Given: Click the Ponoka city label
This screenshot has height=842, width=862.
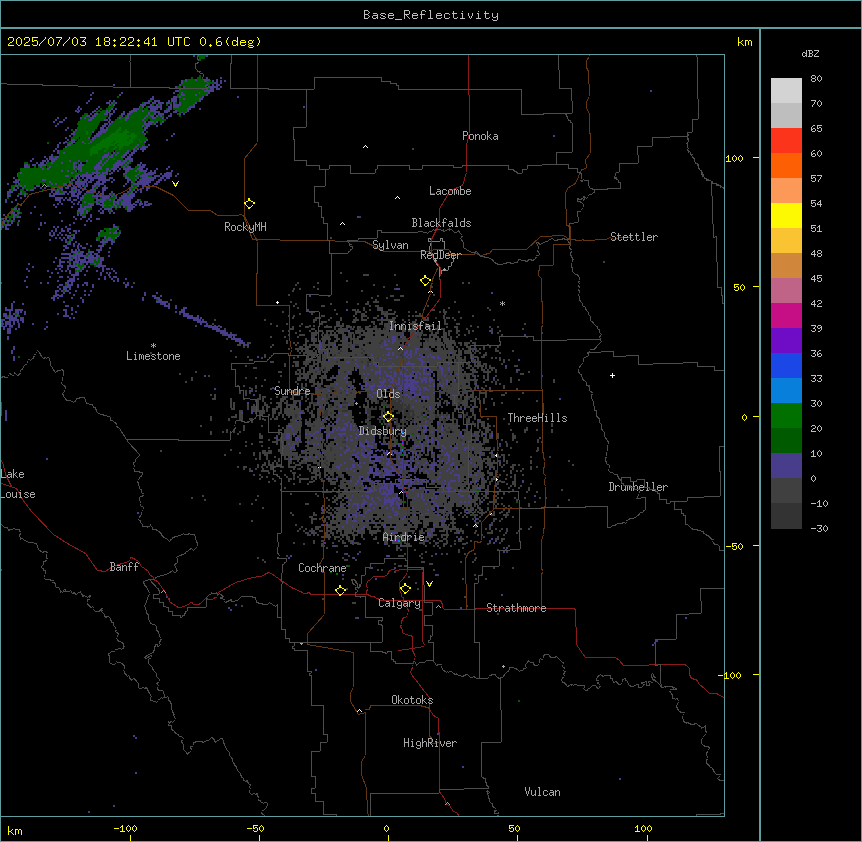Looking at the screenshot, I should (480, 136).
